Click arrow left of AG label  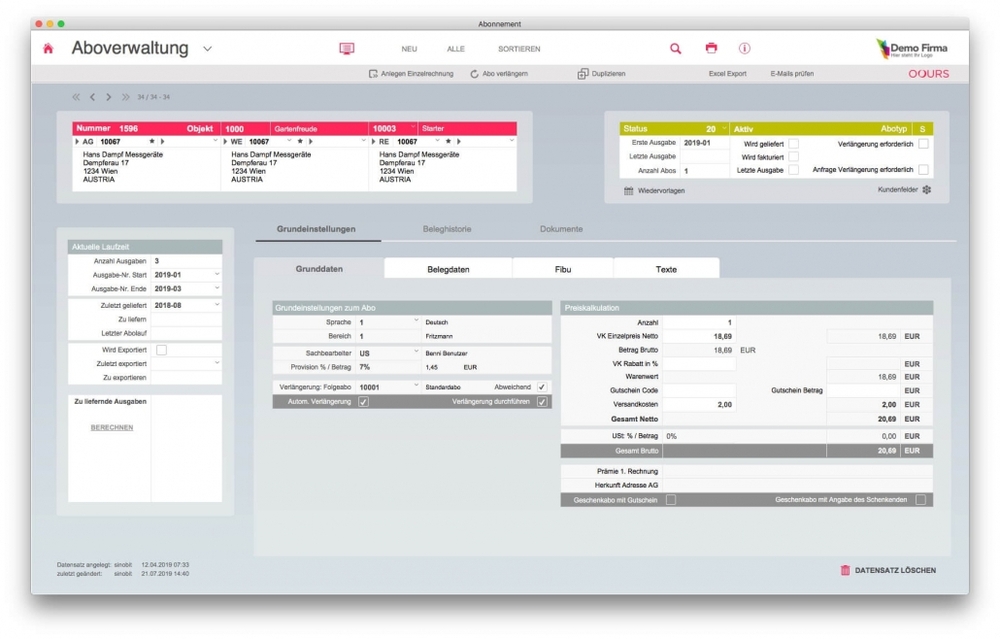[77, 142]
